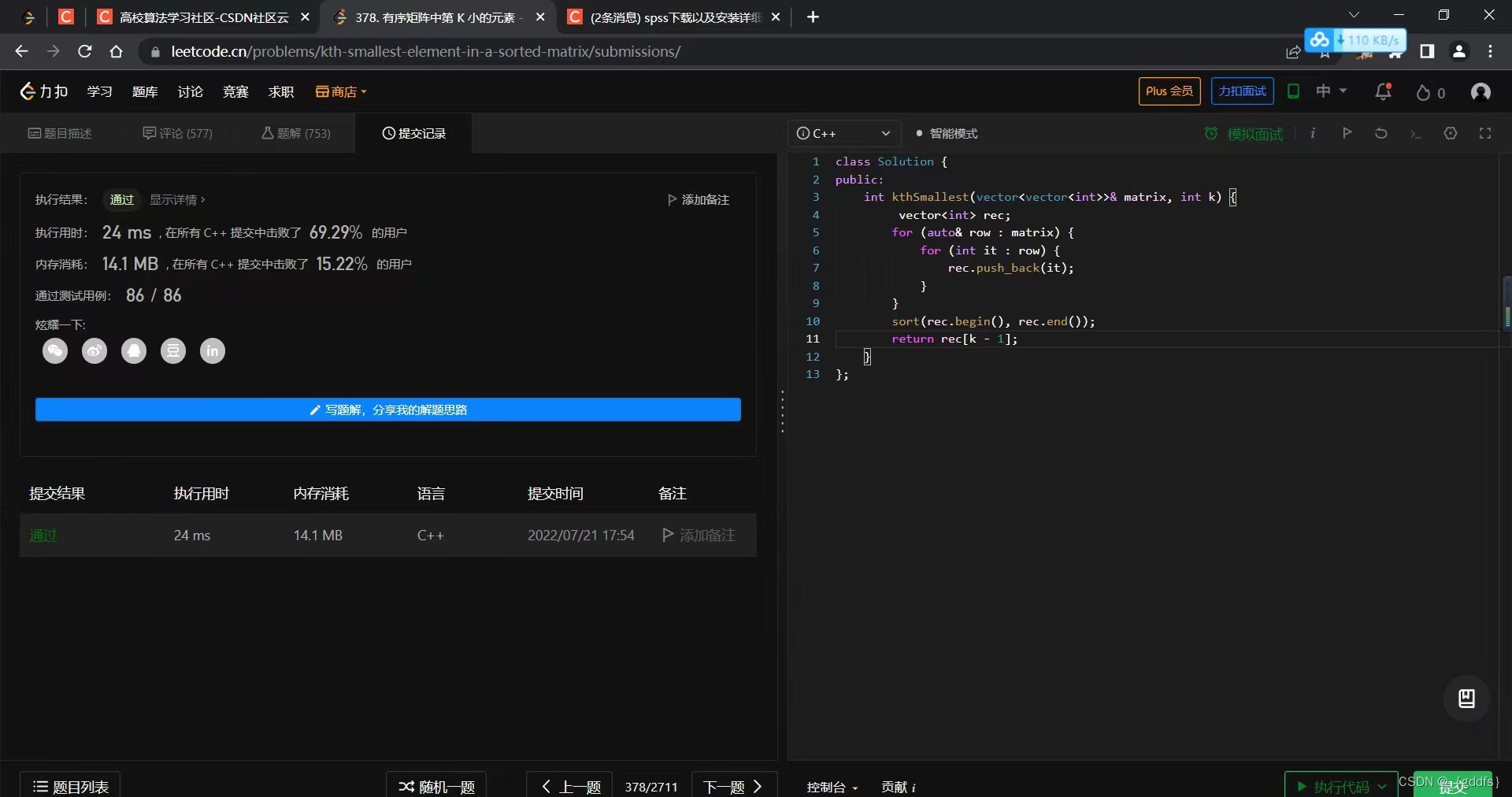Share result via the LinkedIn icon
1512x797 pixels.
[213, 351]
